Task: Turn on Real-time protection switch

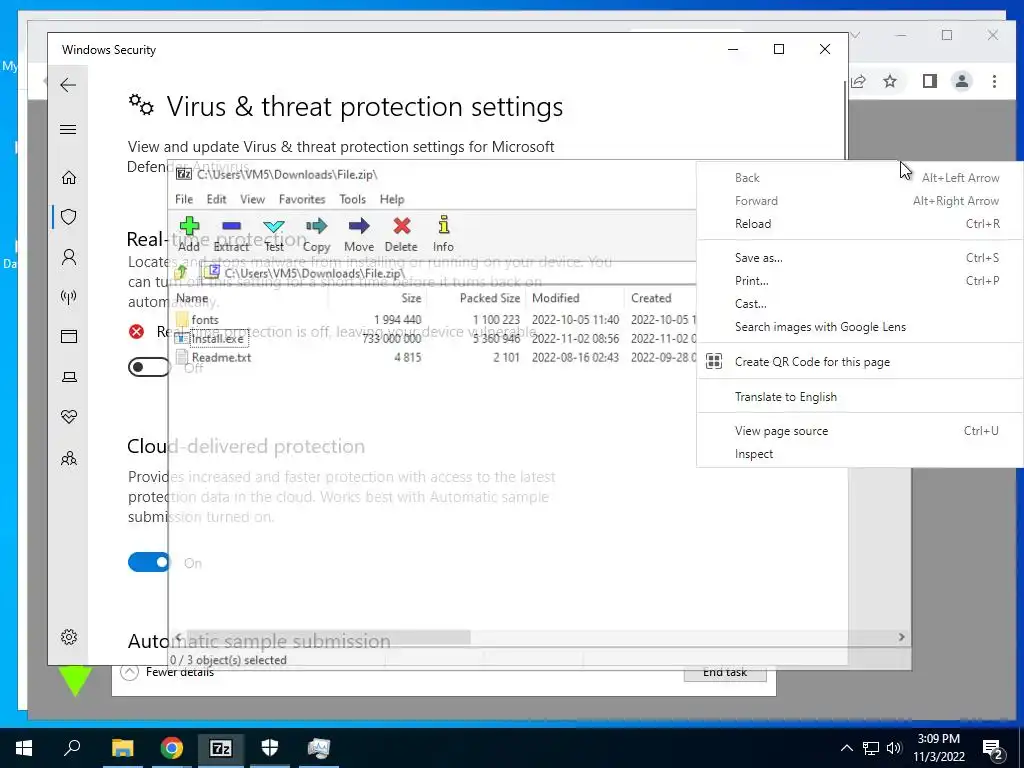Action: (148, 367)
